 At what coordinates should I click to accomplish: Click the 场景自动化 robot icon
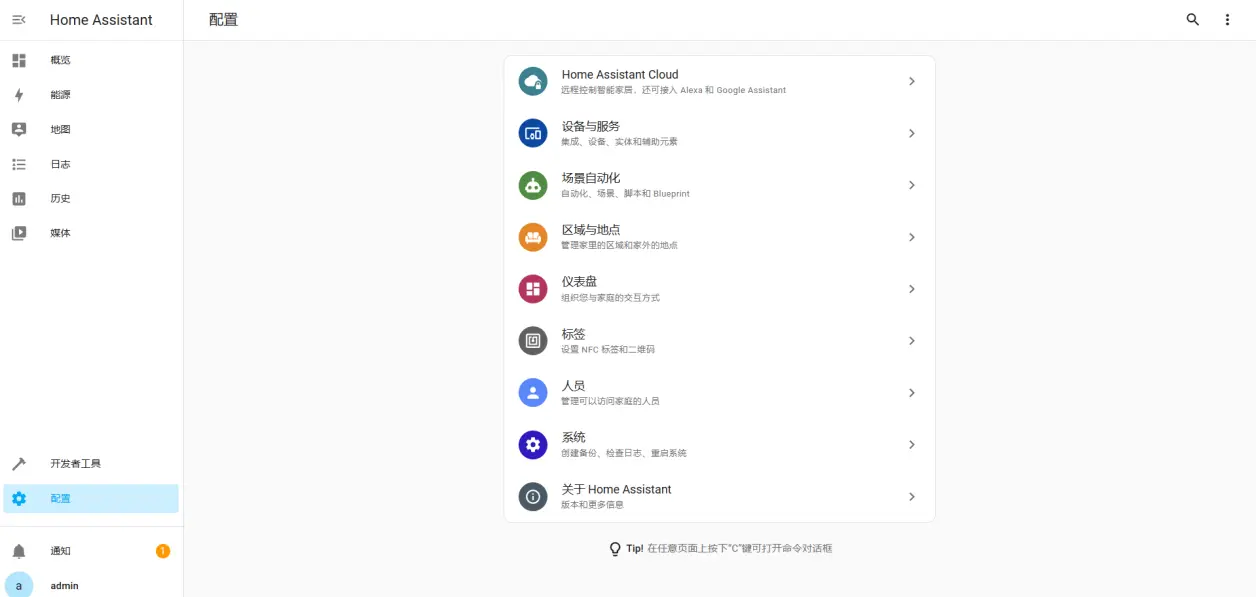click(x=533, y=185)
